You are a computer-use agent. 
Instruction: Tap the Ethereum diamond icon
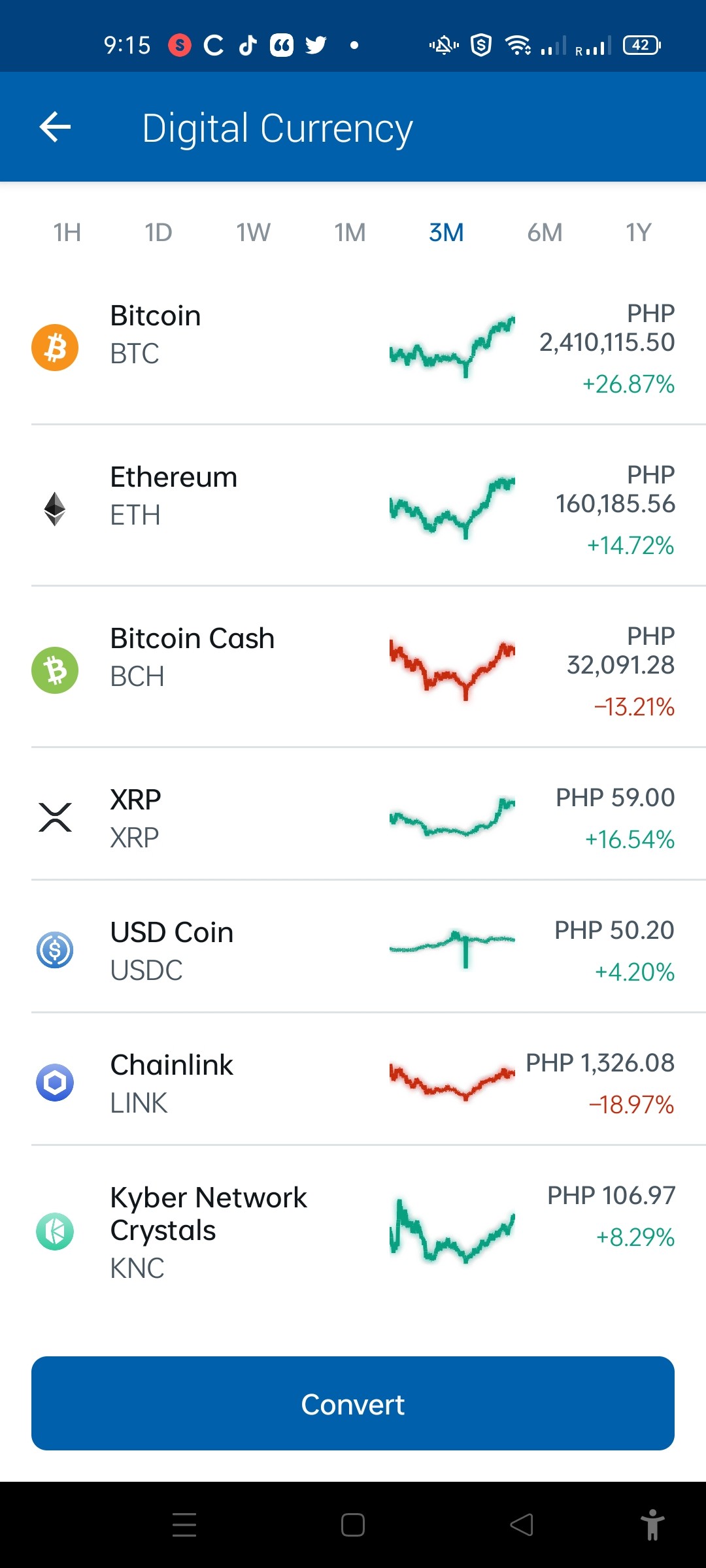pyautogui.click(x=55, y=509)
